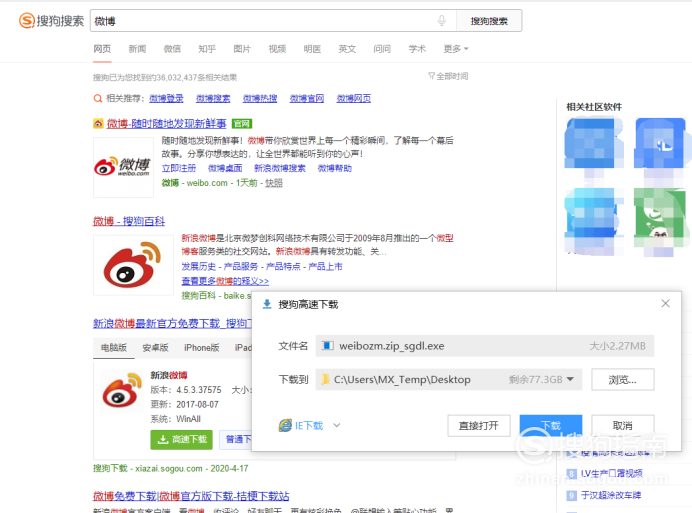Open the 新浪微博搜索 sublink

click(280, 168)
